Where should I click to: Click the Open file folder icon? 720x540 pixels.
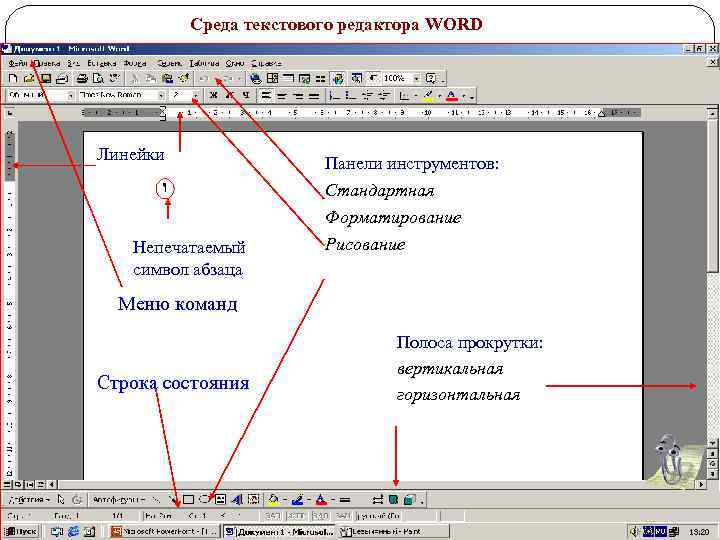[29, 79]
